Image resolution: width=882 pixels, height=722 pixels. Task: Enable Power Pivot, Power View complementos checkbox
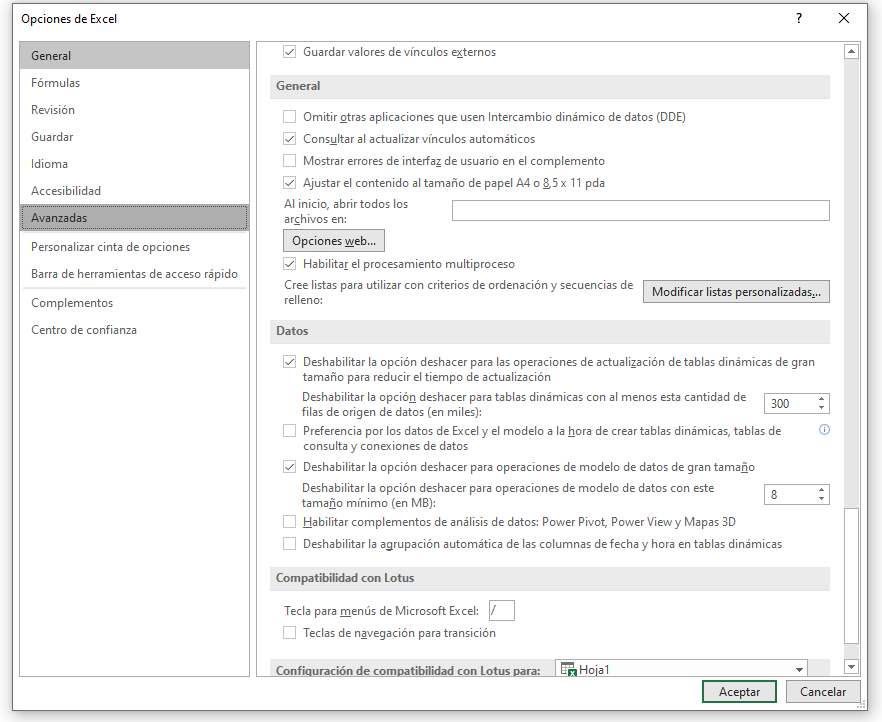pos(289,522)
